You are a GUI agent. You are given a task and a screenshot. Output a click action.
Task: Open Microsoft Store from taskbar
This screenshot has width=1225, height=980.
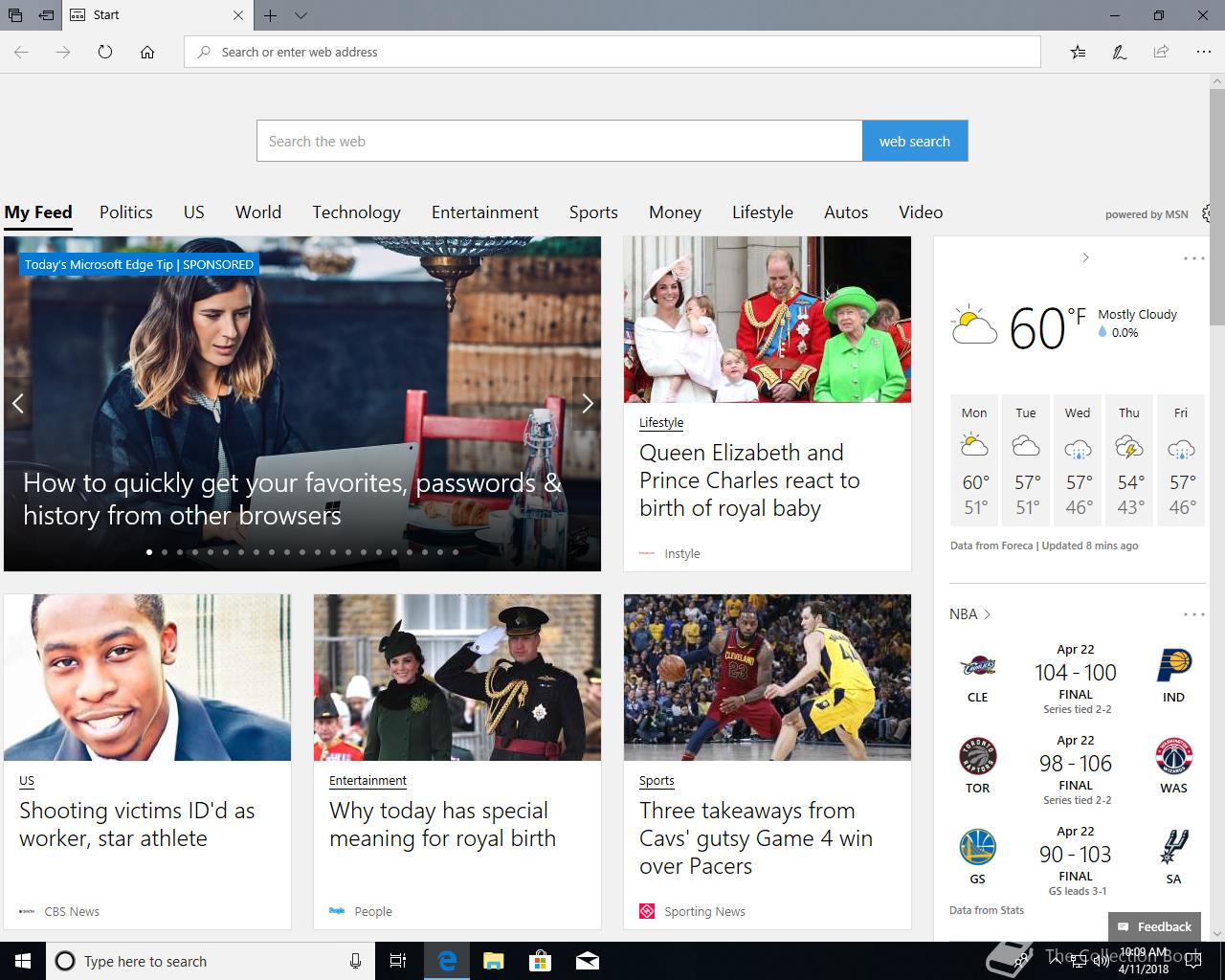541,961
